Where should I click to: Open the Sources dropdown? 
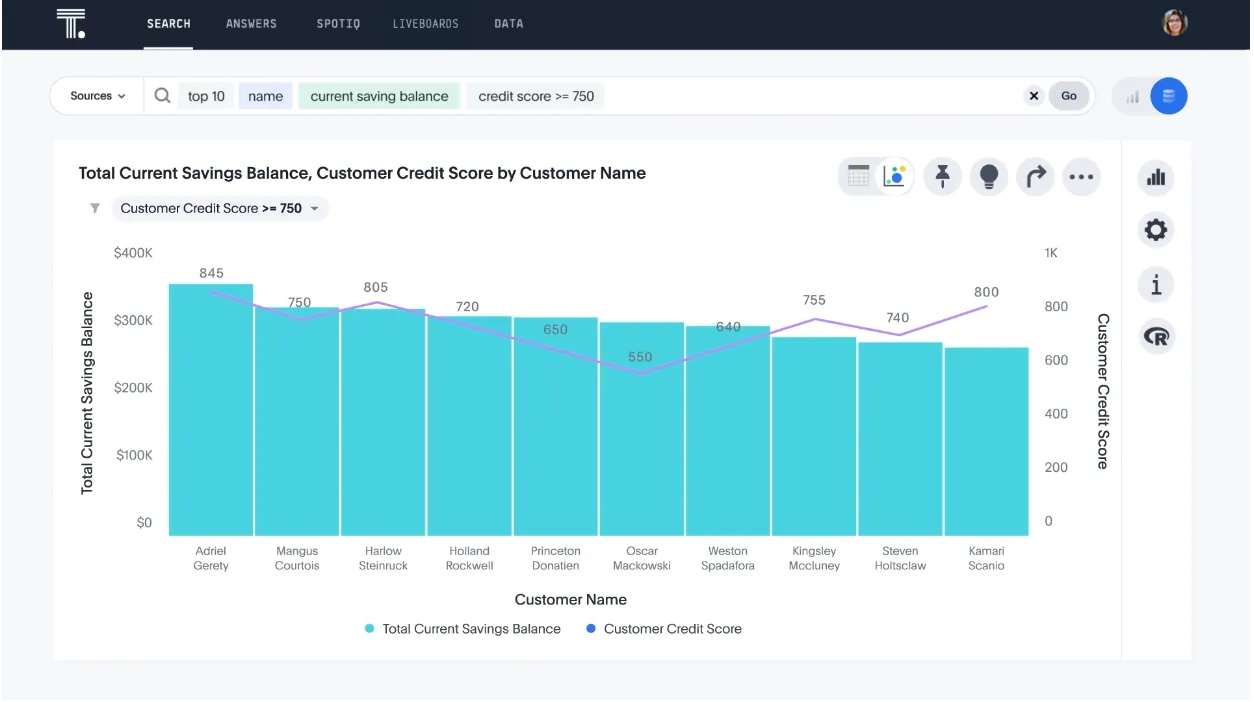pos(95,95)
